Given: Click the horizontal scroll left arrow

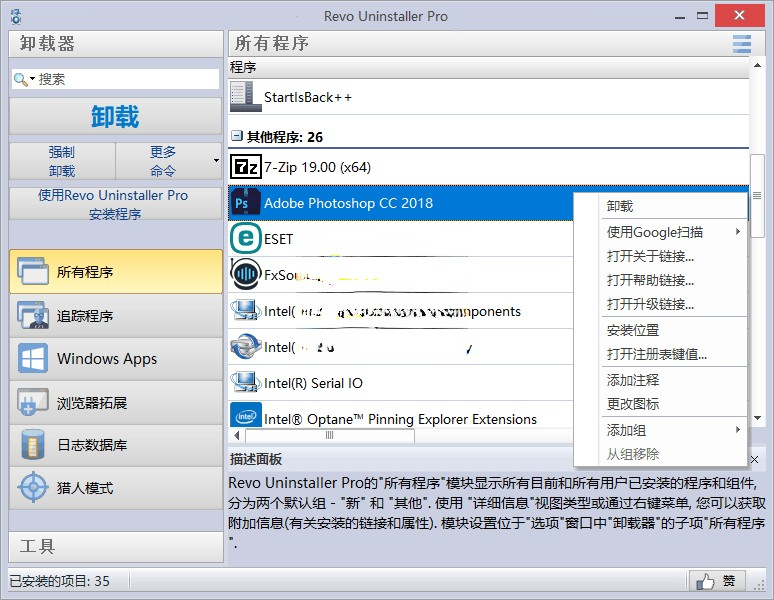Looking at the screenshot, I should point(237,435).
